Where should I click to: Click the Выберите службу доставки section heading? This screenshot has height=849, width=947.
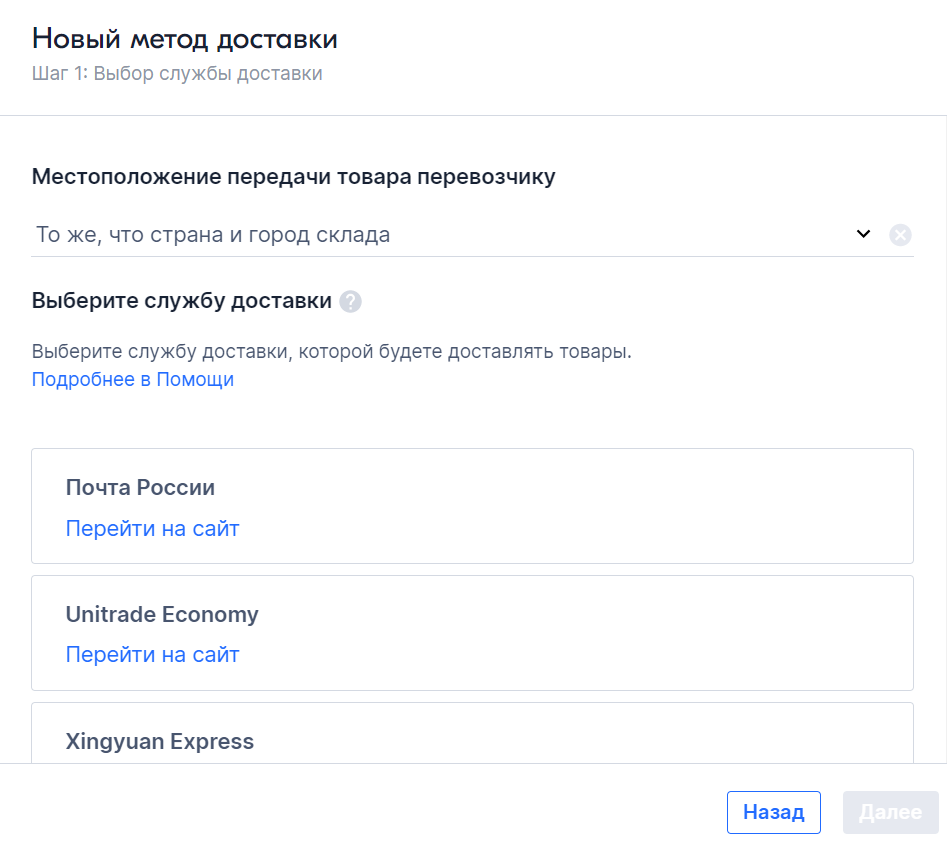(182, 301)
